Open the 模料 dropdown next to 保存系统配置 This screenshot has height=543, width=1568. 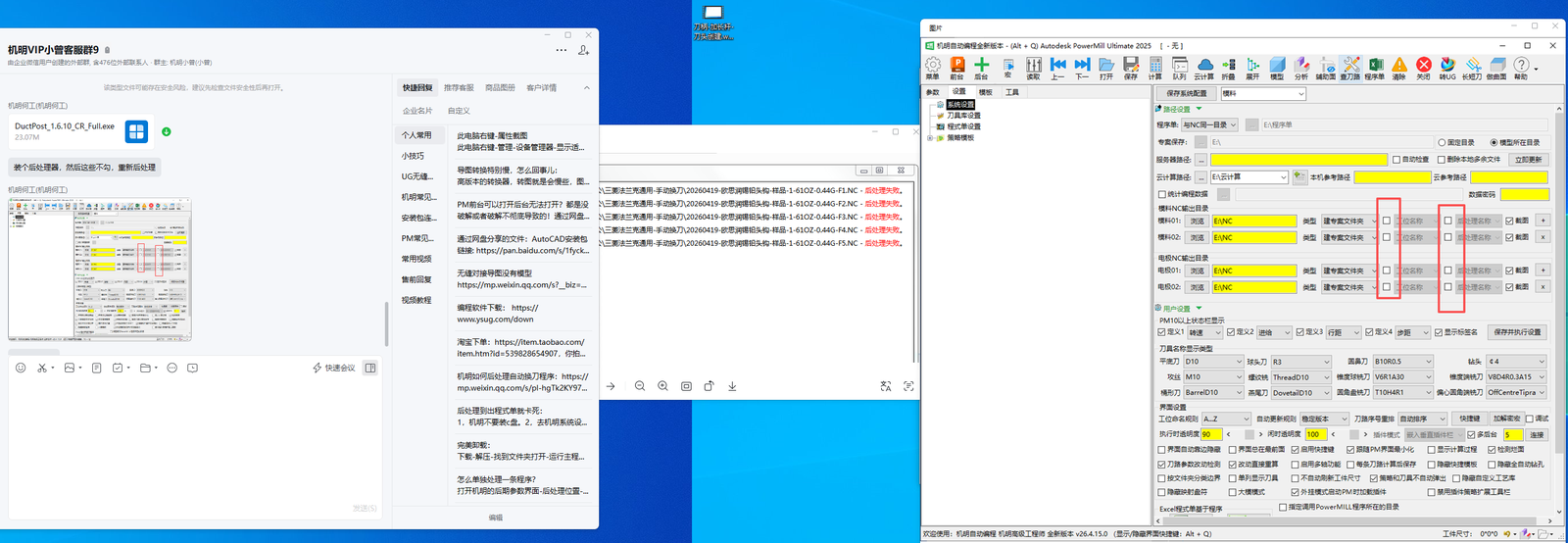point(1263,93)
